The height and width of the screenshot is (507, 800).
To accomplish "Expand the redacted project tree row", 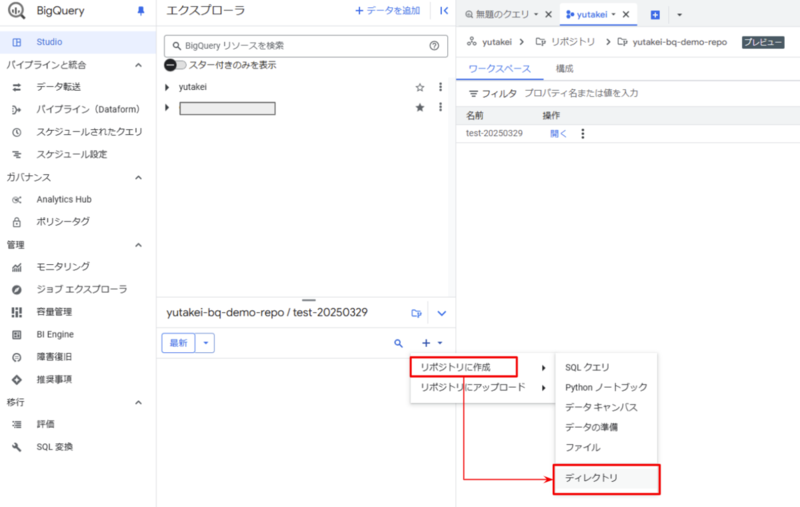I will pos(167,108).
